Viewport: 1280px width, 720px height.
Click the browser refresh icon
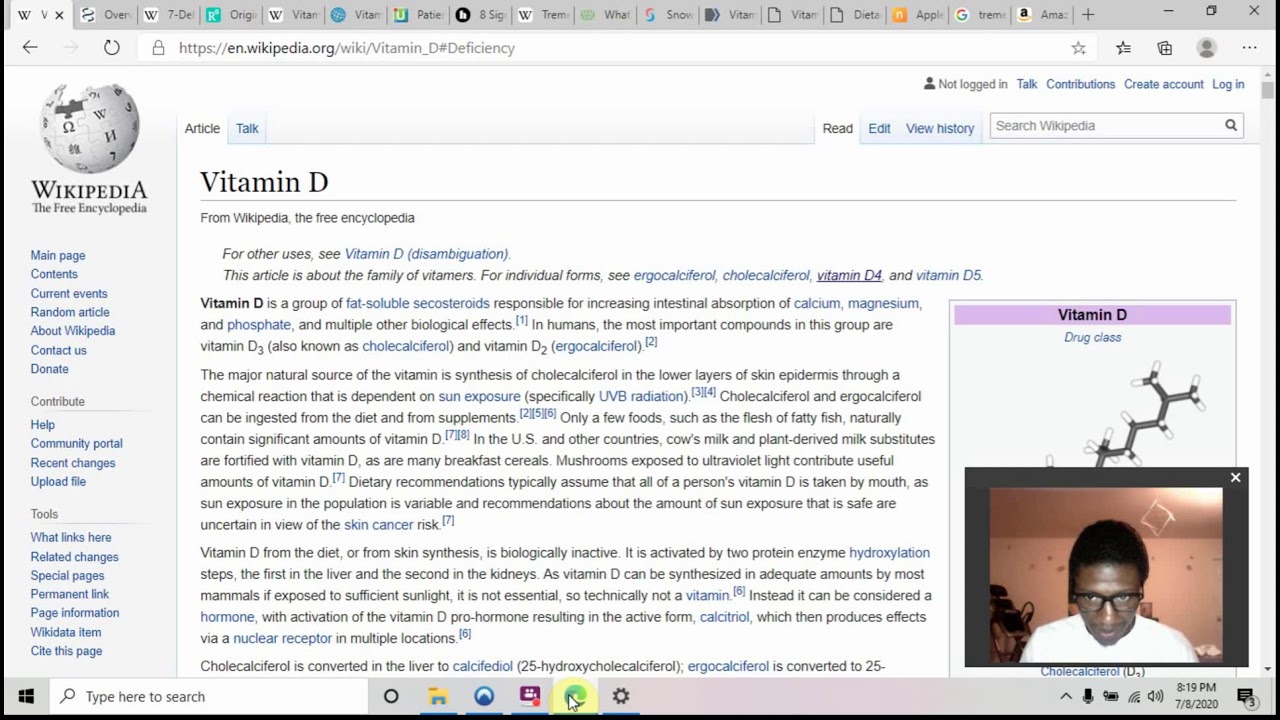coord(112,47)
